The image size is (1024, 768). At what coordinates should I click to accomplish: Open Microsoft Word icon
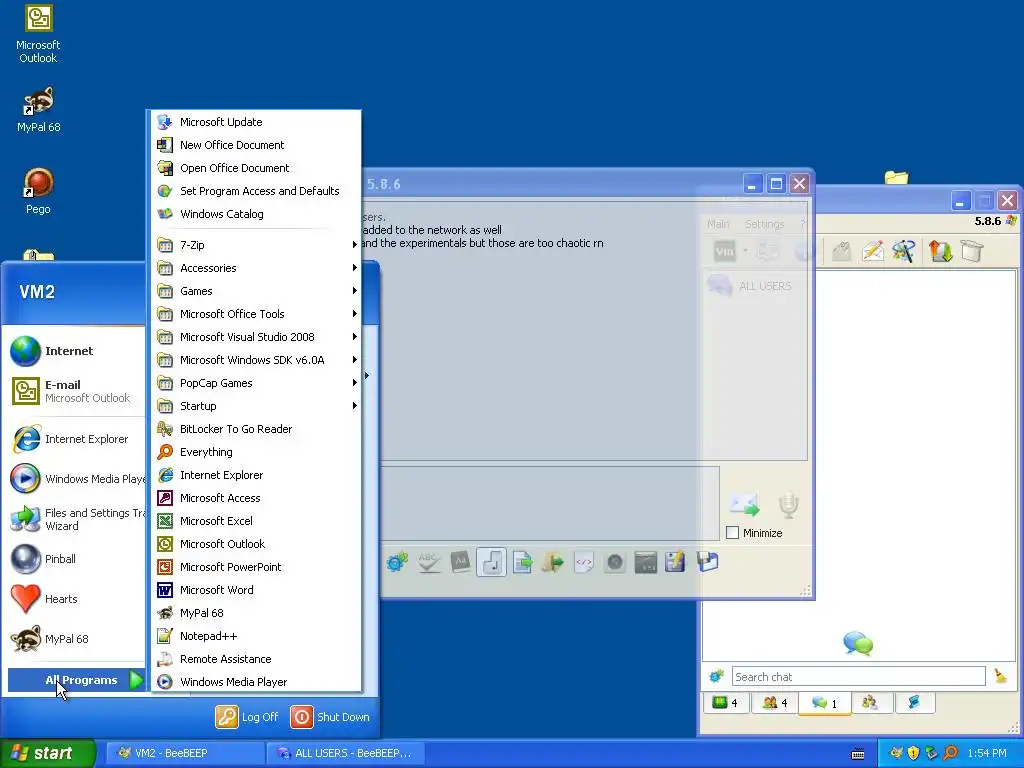point(165,590)
